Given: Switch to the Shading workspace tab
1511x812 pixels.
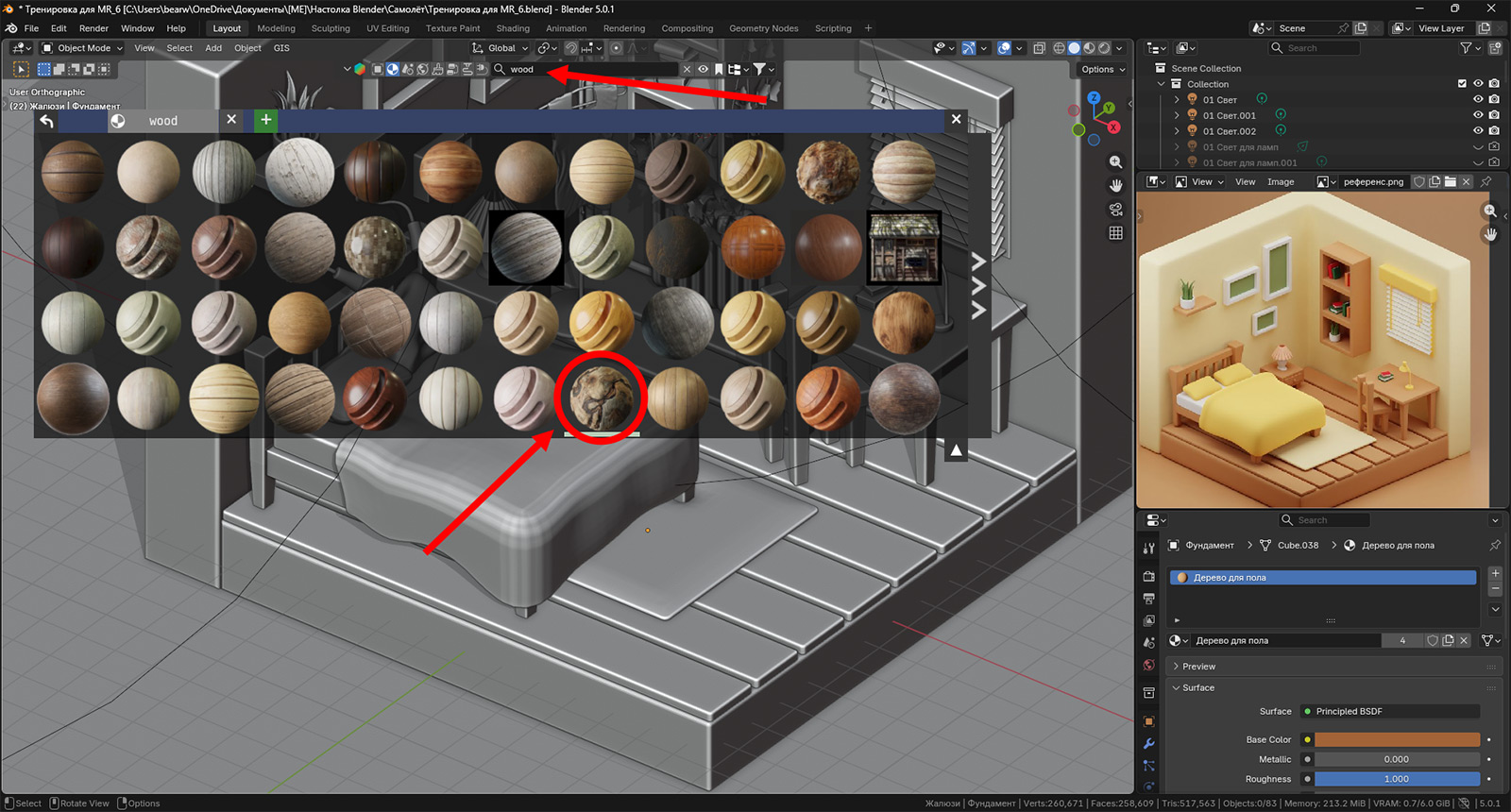Looking at the screenshot, I should tap(513, 28).
